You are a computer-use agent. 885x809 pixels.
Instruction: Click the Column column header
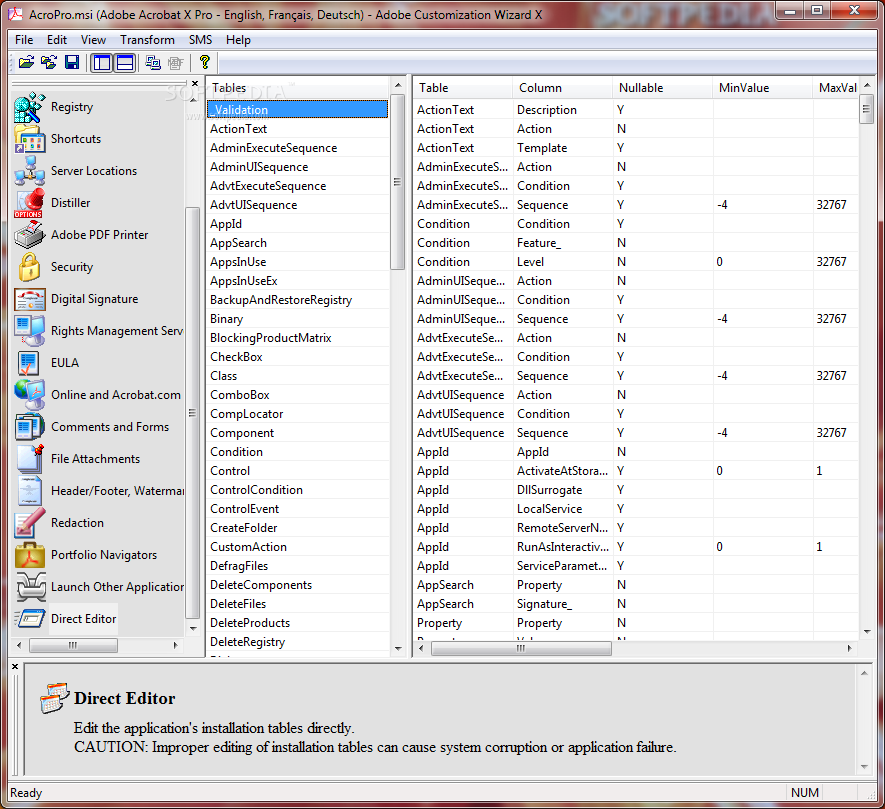click(562, 88)
